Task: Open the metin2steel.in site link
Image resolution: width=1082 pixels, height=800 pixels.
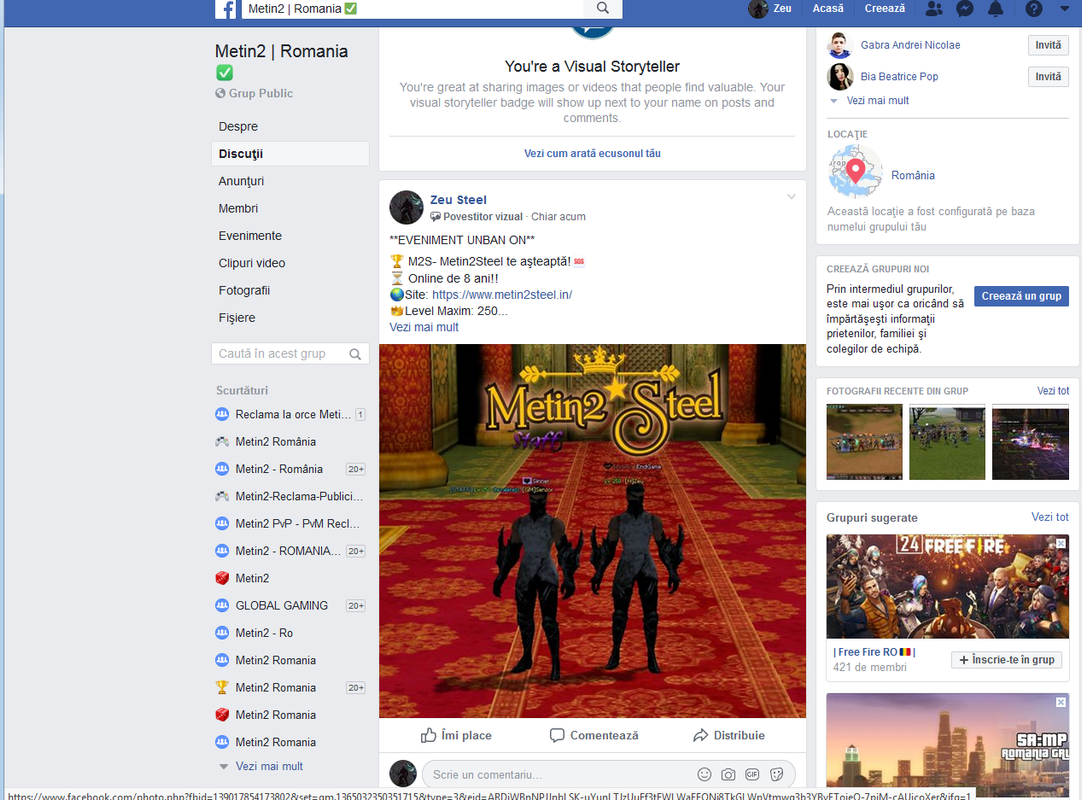Action: click(502, 295)
